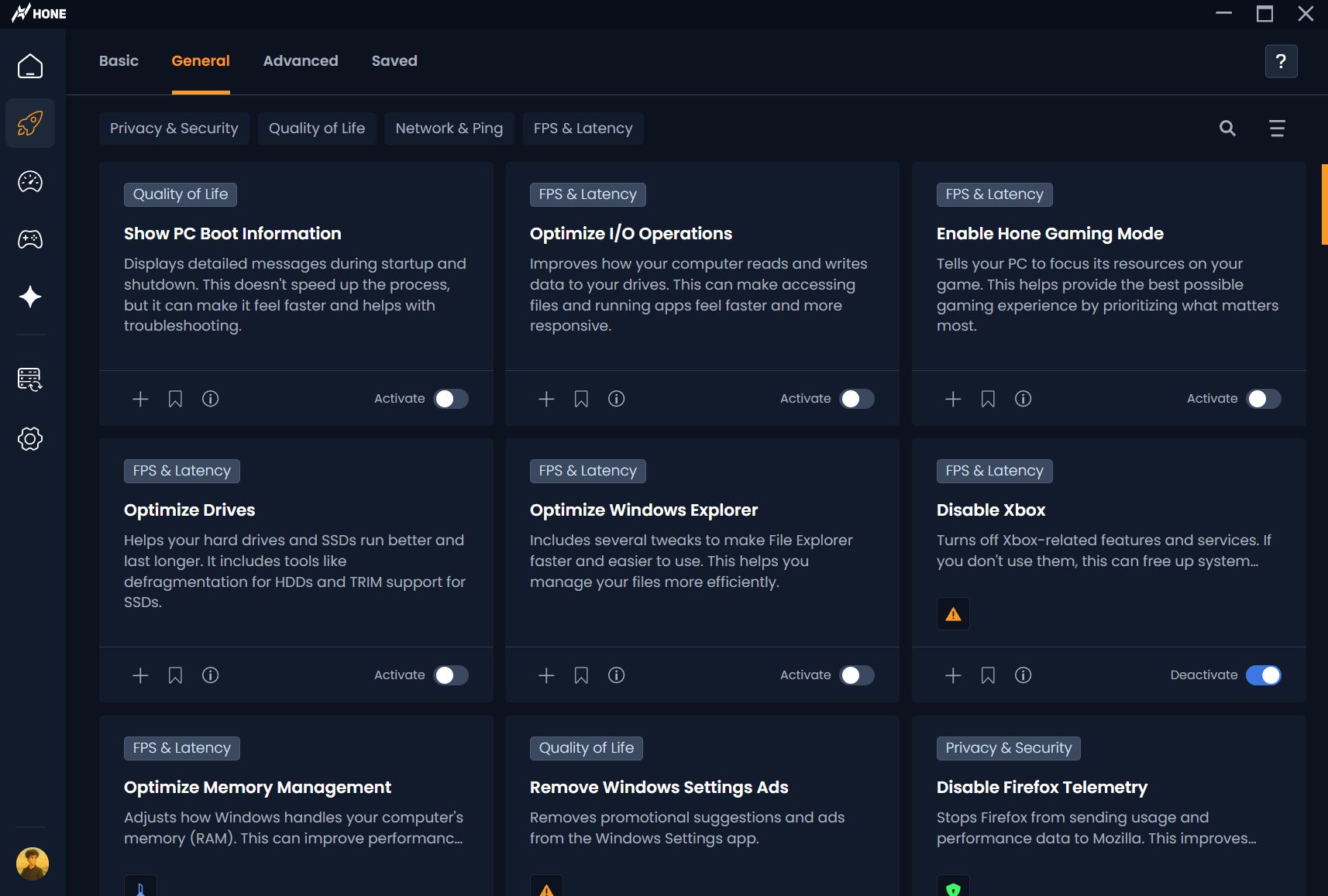Viewport: 1328px width, 896px height.
Task: Click the warning triangle on Disable Xbox
Action: [953, 614]
